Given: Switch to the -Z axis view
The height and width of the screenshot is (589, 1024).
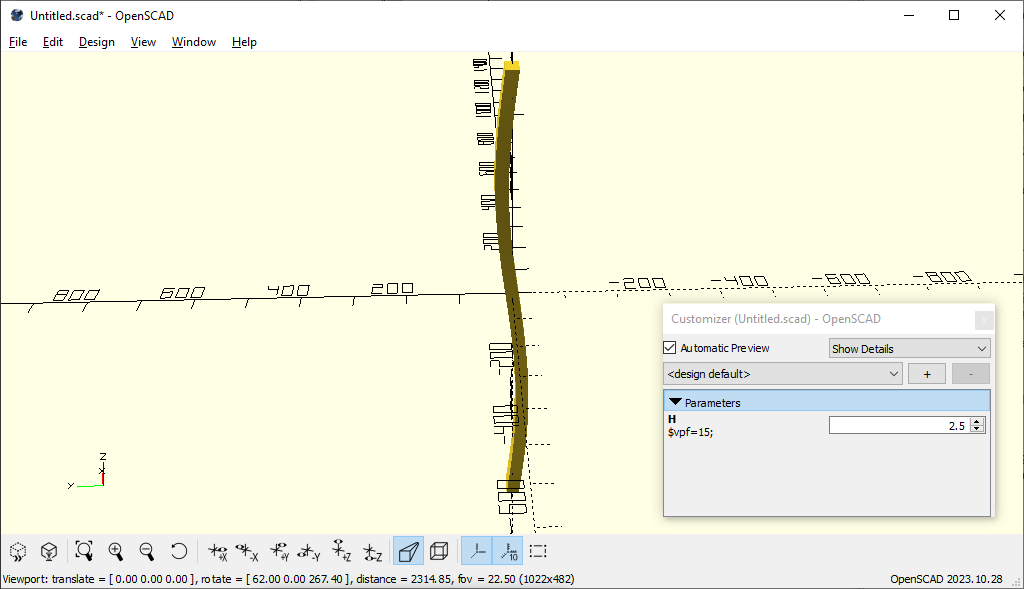Looking at the screenshot, I should [372, 551].
